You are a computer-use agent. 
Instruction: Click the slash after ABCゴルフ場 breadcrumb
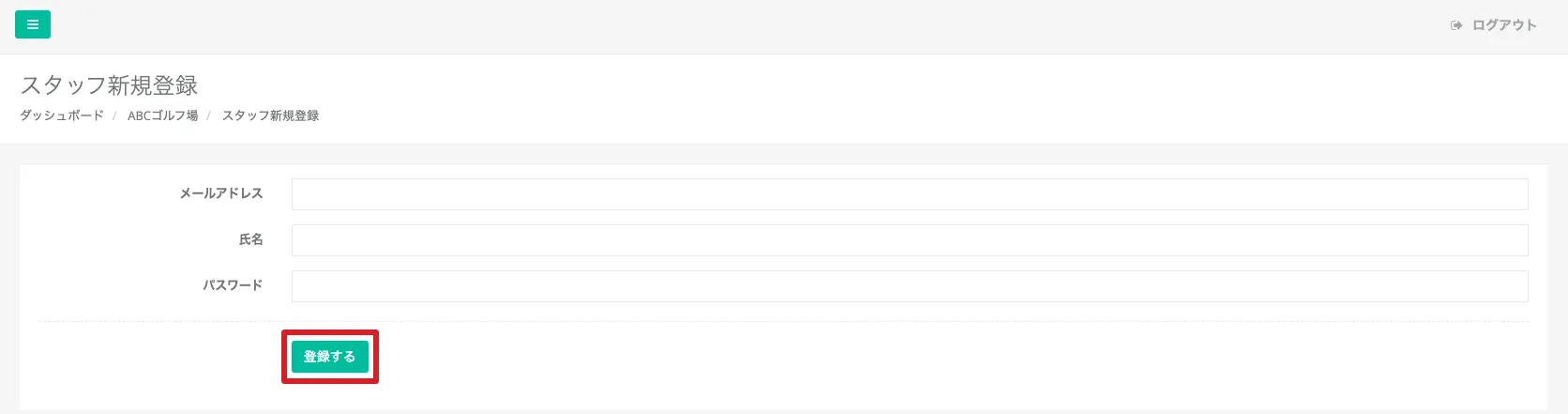208,115
